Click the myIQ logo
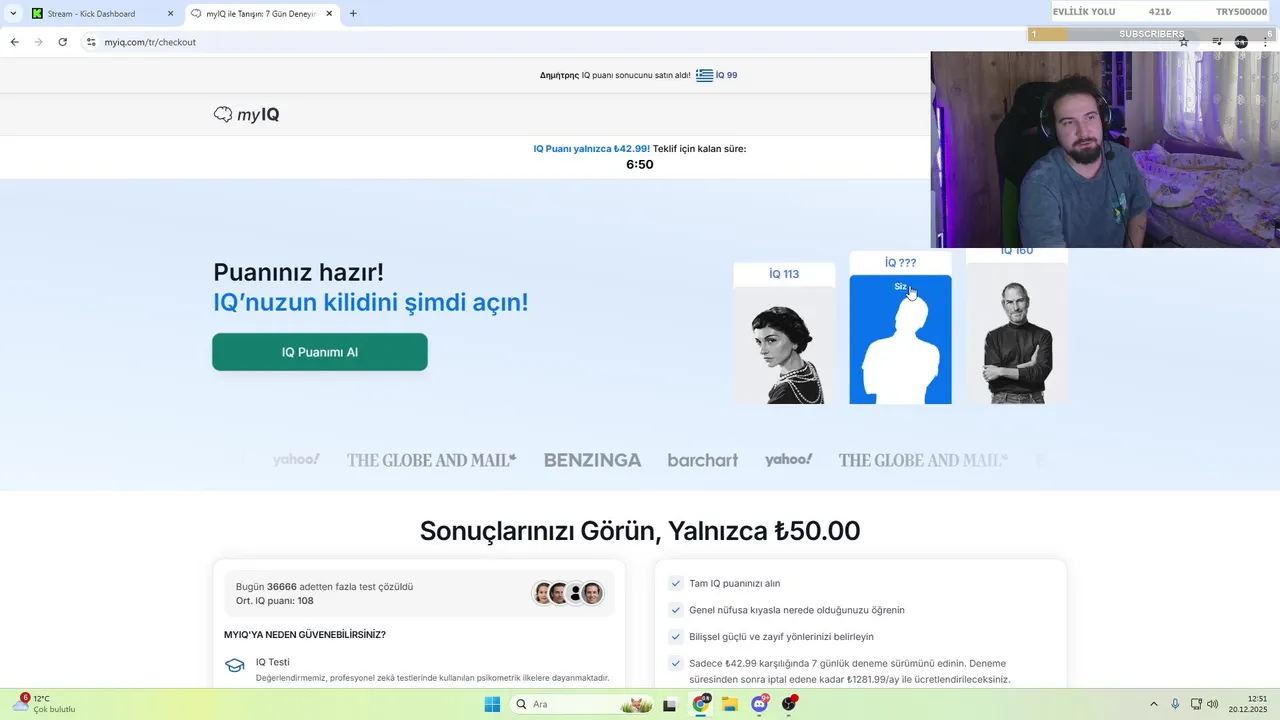1280x720 pixels. tap(246, 115)
